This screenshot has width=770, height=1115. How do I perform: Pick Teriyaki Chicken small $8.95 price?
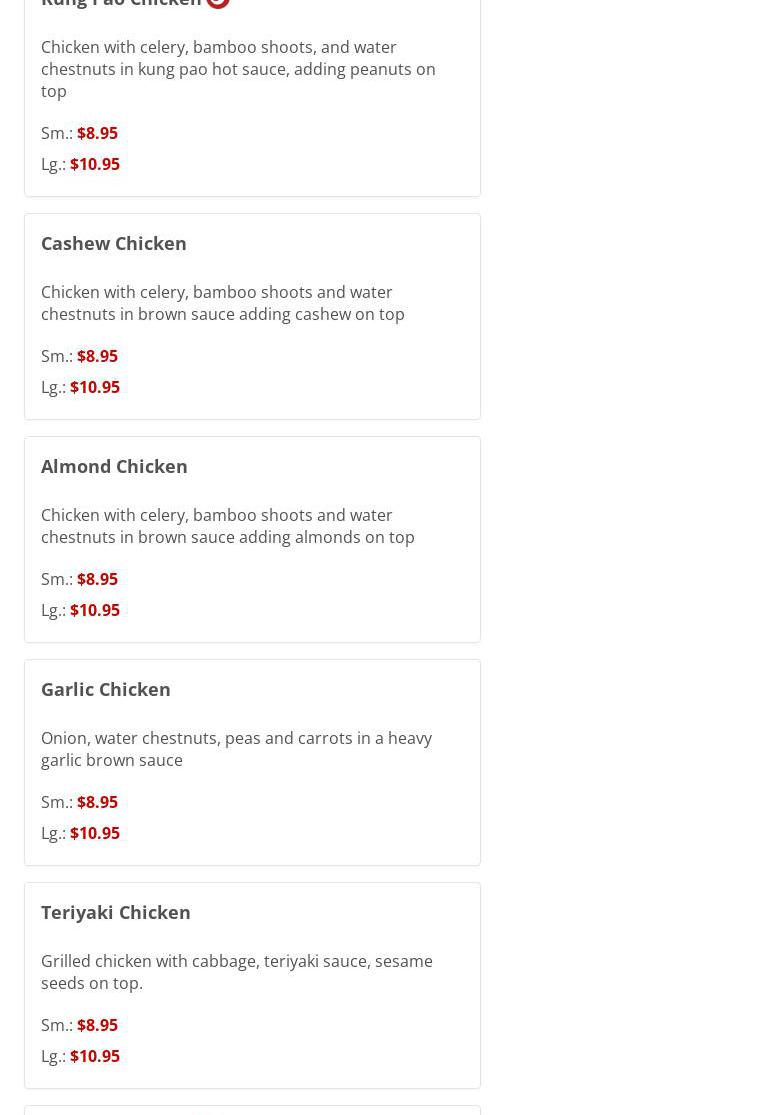(97, 1025)
